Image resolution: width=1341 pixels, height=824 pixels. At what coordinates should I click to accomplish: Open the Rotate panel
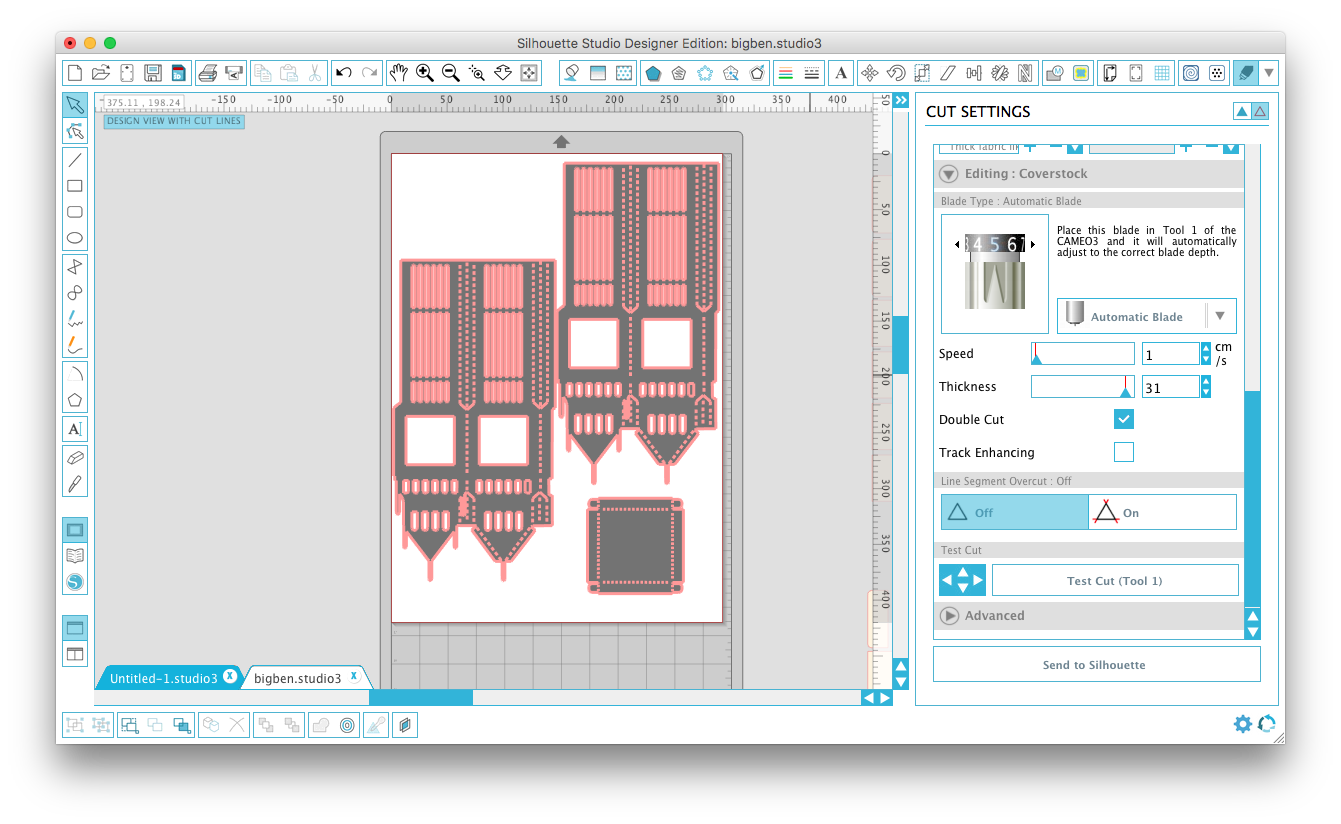[x=896, y=73]
